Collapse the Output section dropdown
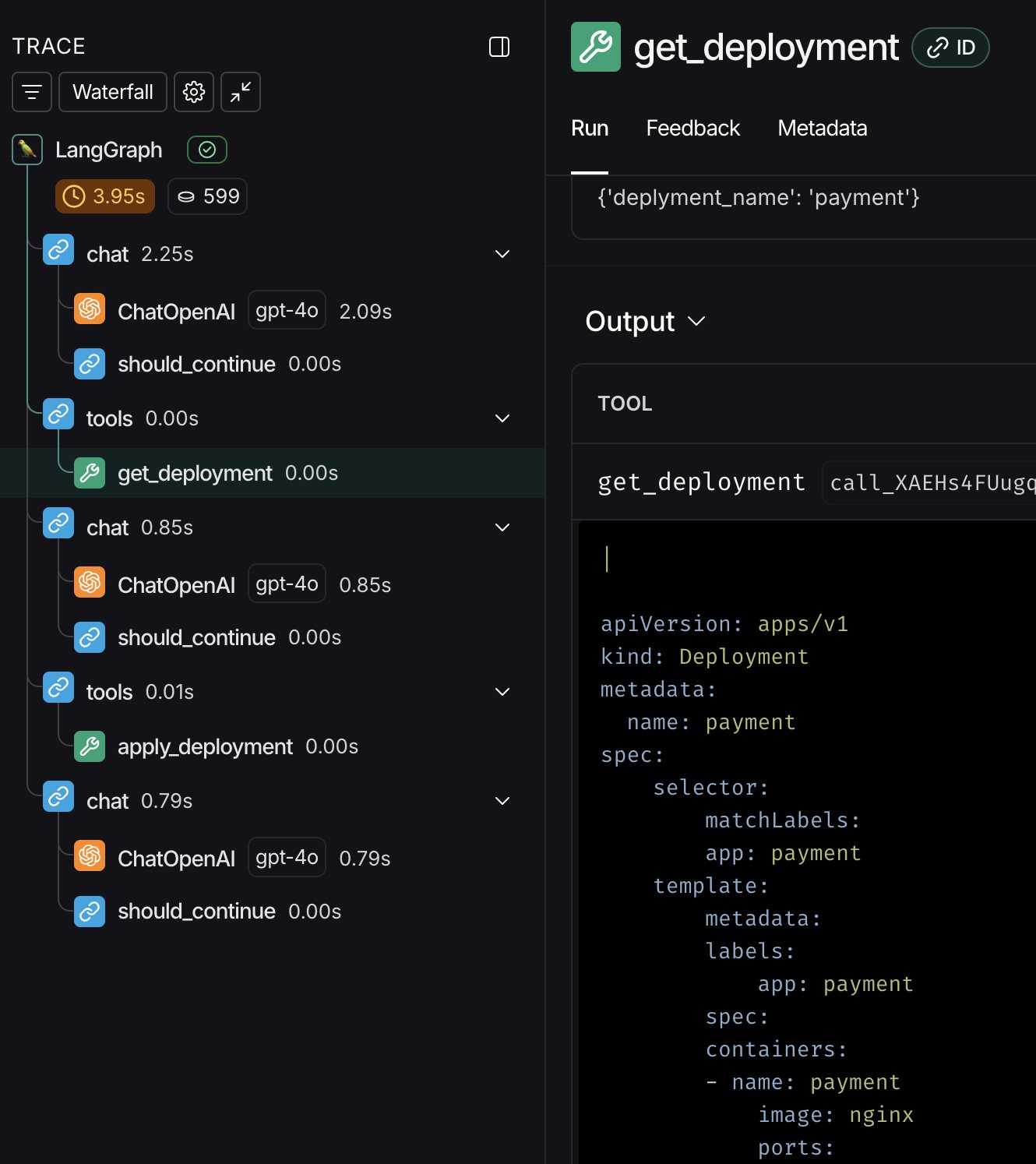 coord(696,321)
